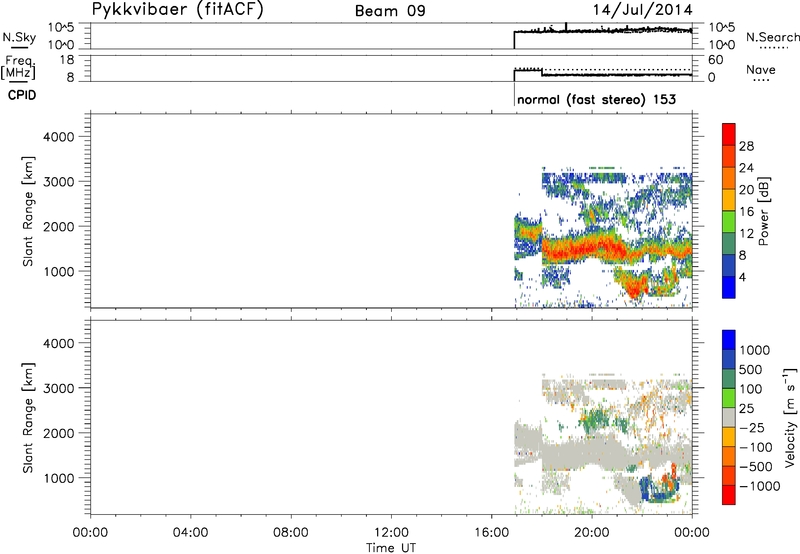
Task: Click the 28 value on Power colorbar
Action: coord(746,146)
